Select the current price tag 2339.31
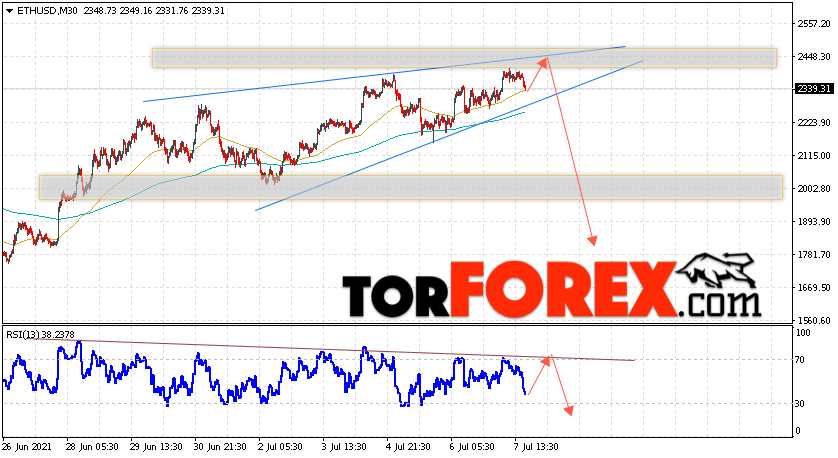Image resolution: width=838 pixels, height=458 pixels. coord(814,89)
